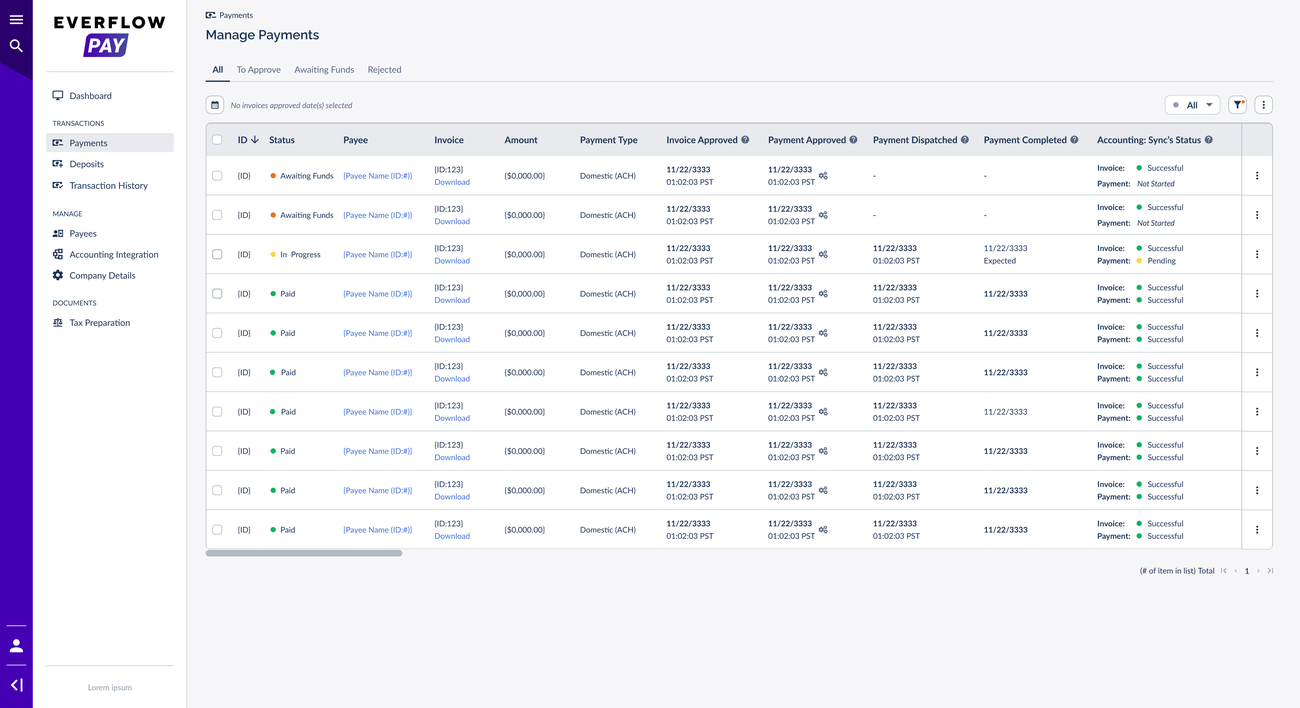Viewport: 1300px width, 708px height.
Task: Download the invoice in the In Progress row
Action: pos(452,261)
